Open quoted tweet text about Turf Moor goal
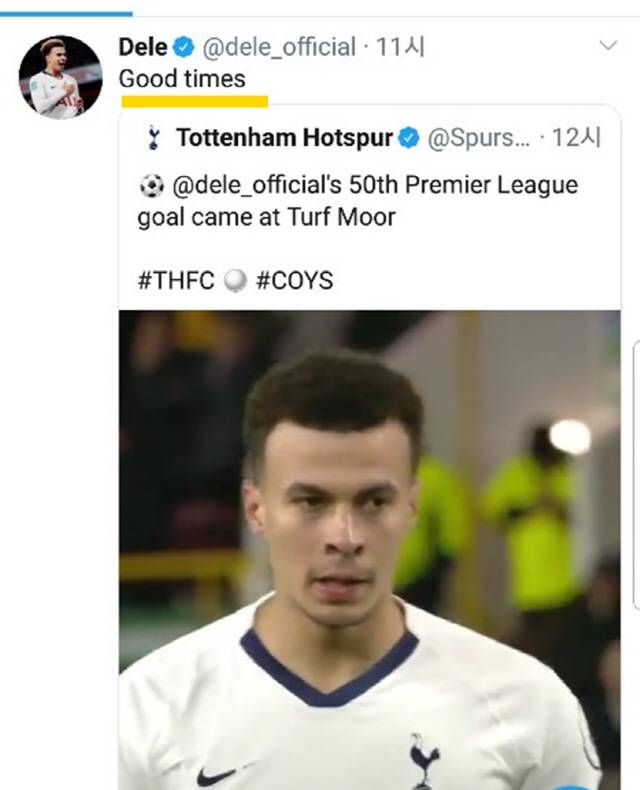 click(357, 201)
